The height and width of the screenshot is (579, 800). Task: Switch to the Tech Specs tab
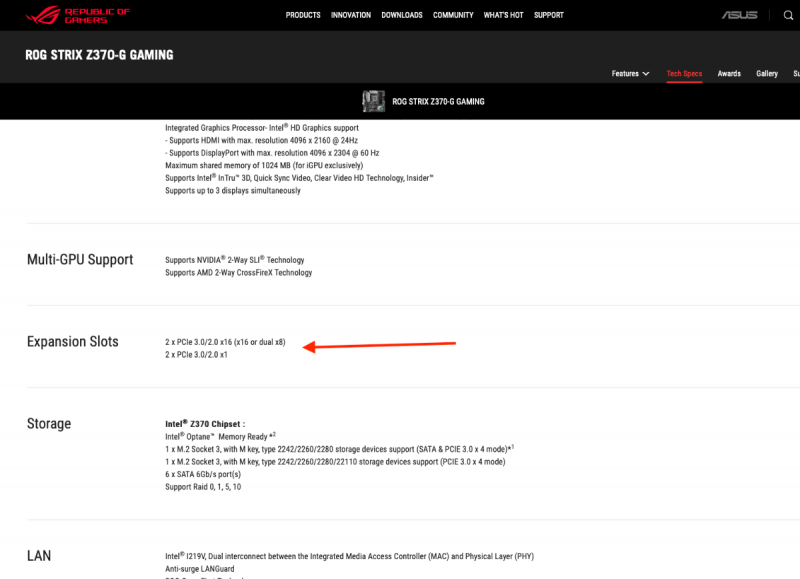tap(684, 73)
